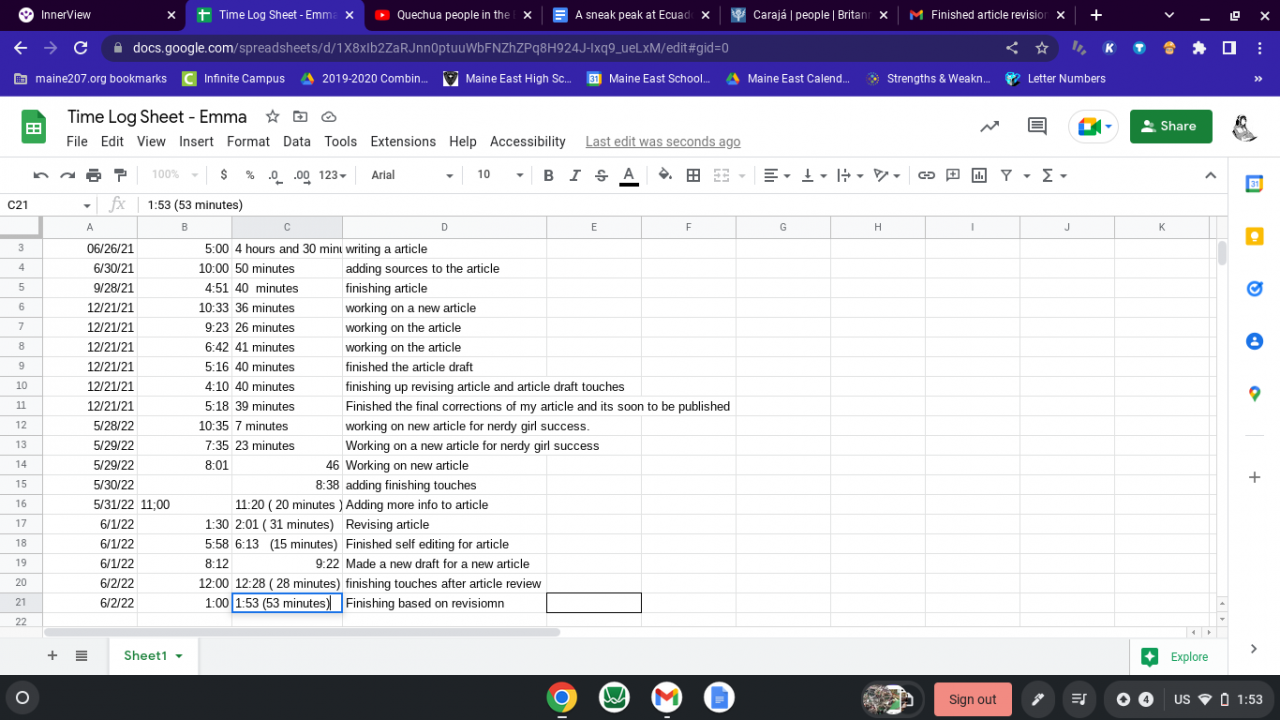
Task: Toggle bold formatting
Action: click(548, 175)
